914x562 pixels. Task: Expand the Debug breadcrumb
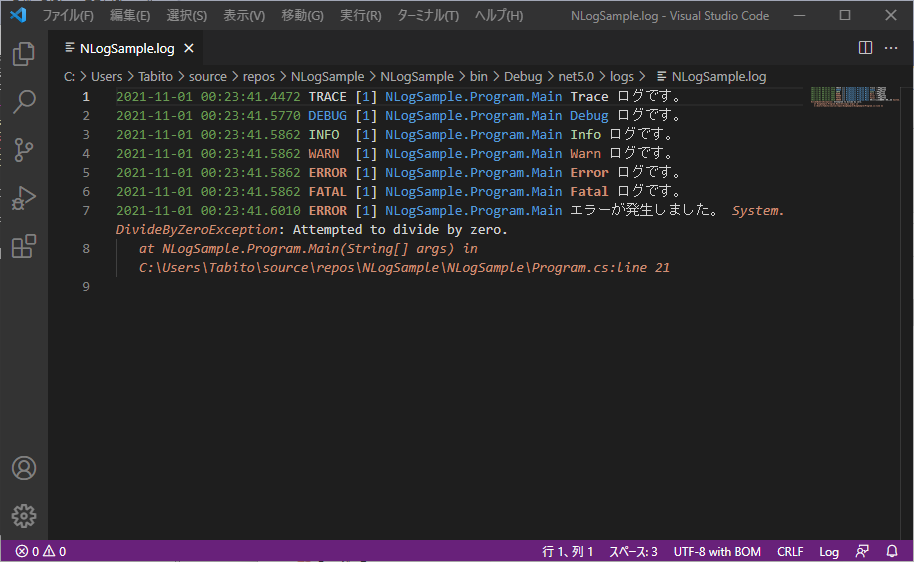tap(523, 76)
